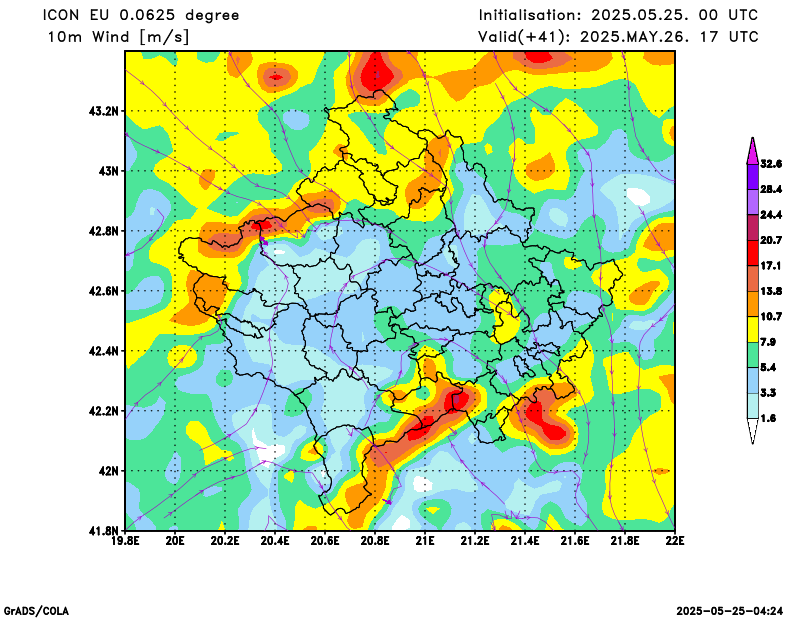Click the 20.7 colorbar value
The width and height of the screenshot is (800, 618).
coord(771,240)
